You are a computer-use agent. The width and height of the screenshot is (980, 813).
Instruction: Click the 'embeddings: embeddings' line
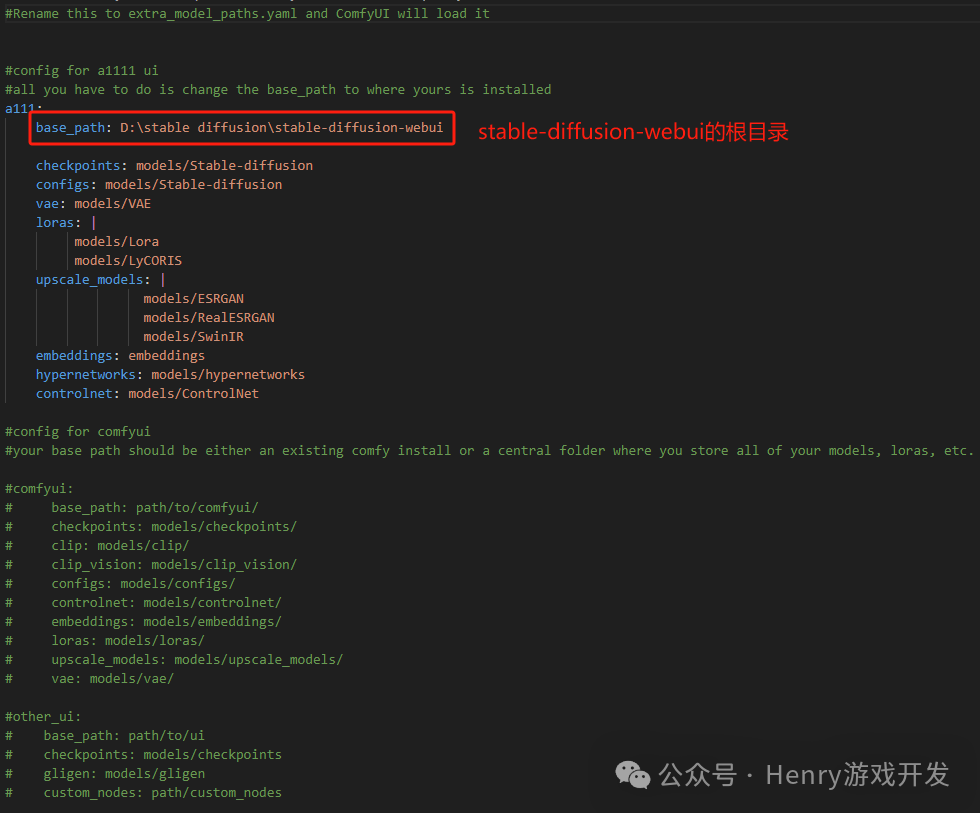point(120,356)
